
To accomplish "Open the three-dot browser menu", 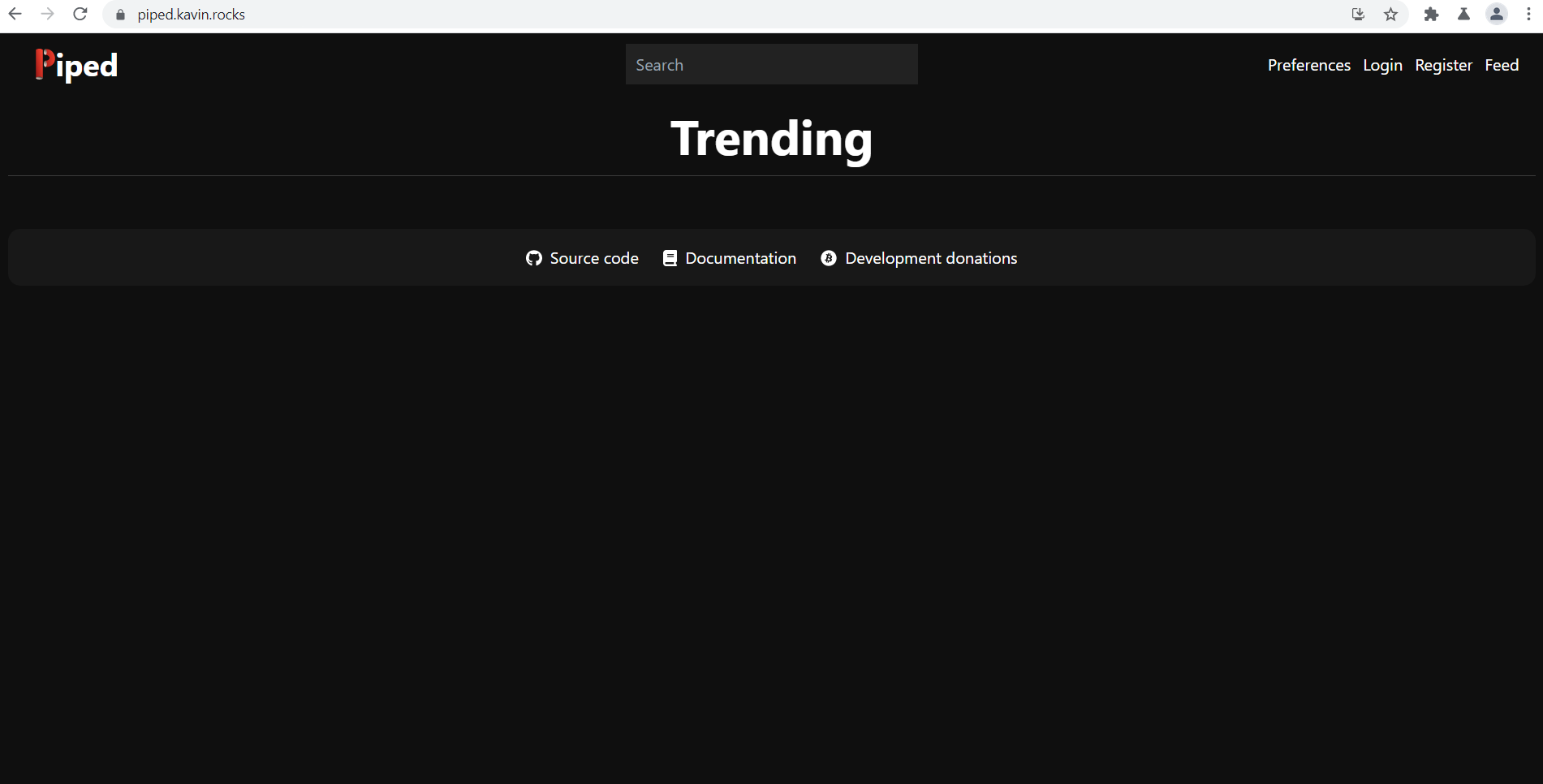I will (1529, 14).
